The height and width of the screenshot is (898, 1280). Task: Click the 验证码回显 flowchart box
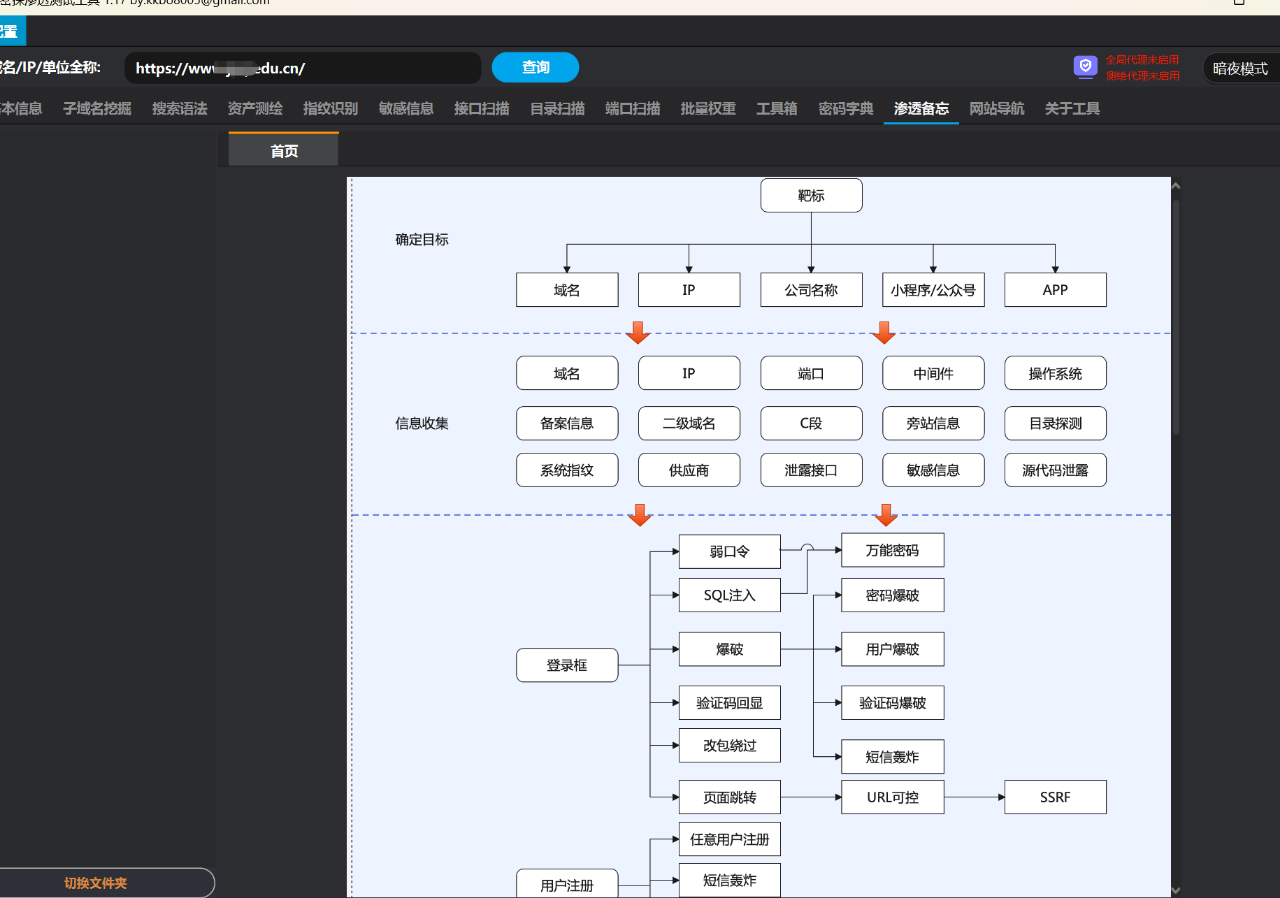coord(729,703)
